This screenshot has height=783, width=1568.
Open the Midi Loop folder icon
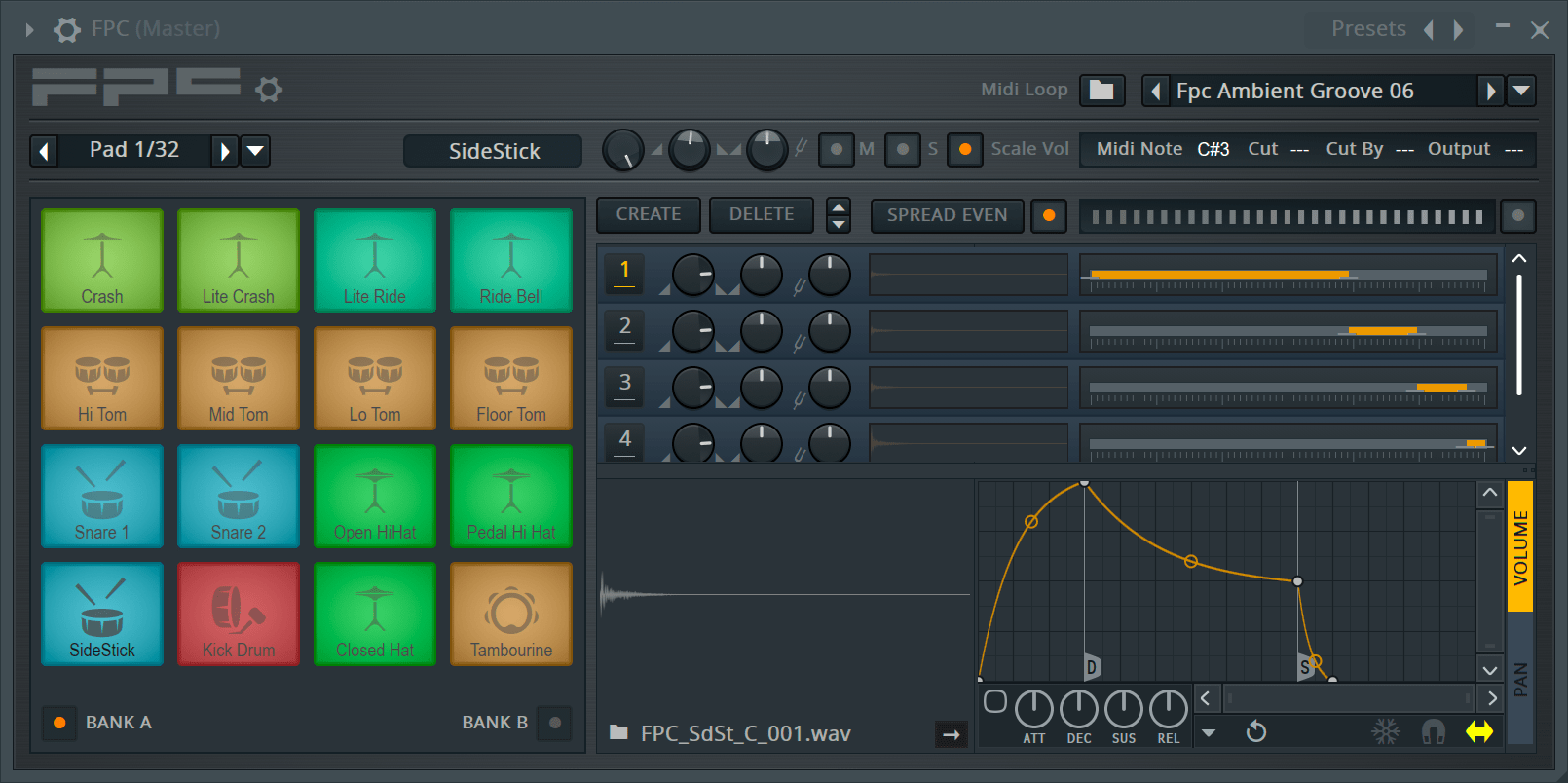(x=1101, y=91)
